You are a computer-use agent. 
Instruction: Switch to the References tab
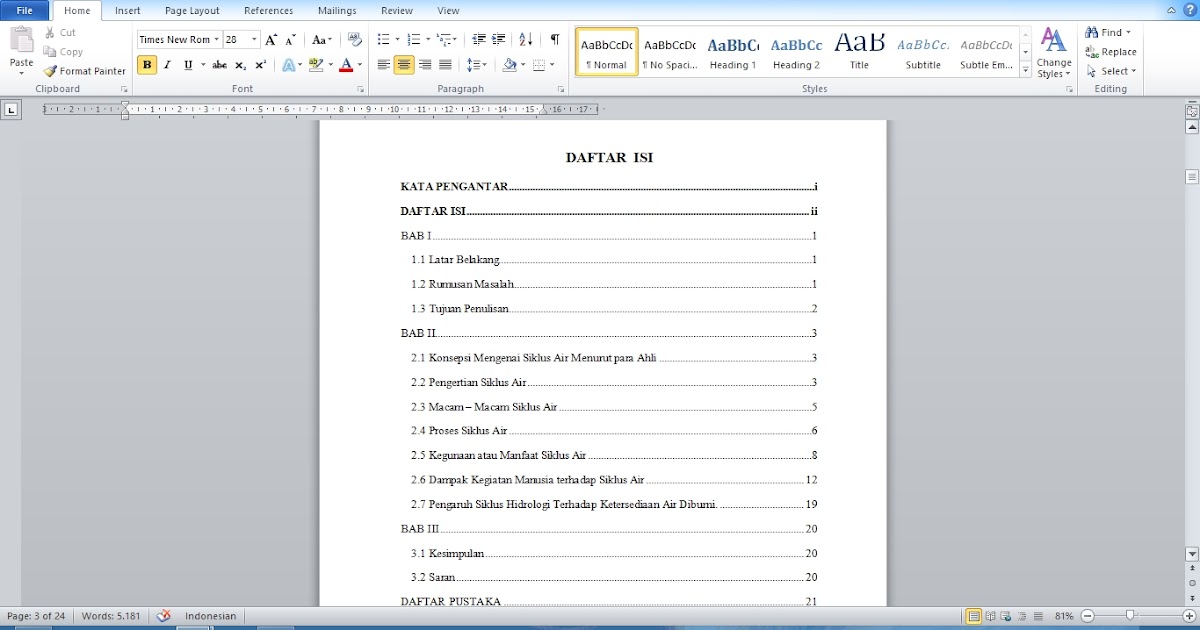(x=268, y=10)
